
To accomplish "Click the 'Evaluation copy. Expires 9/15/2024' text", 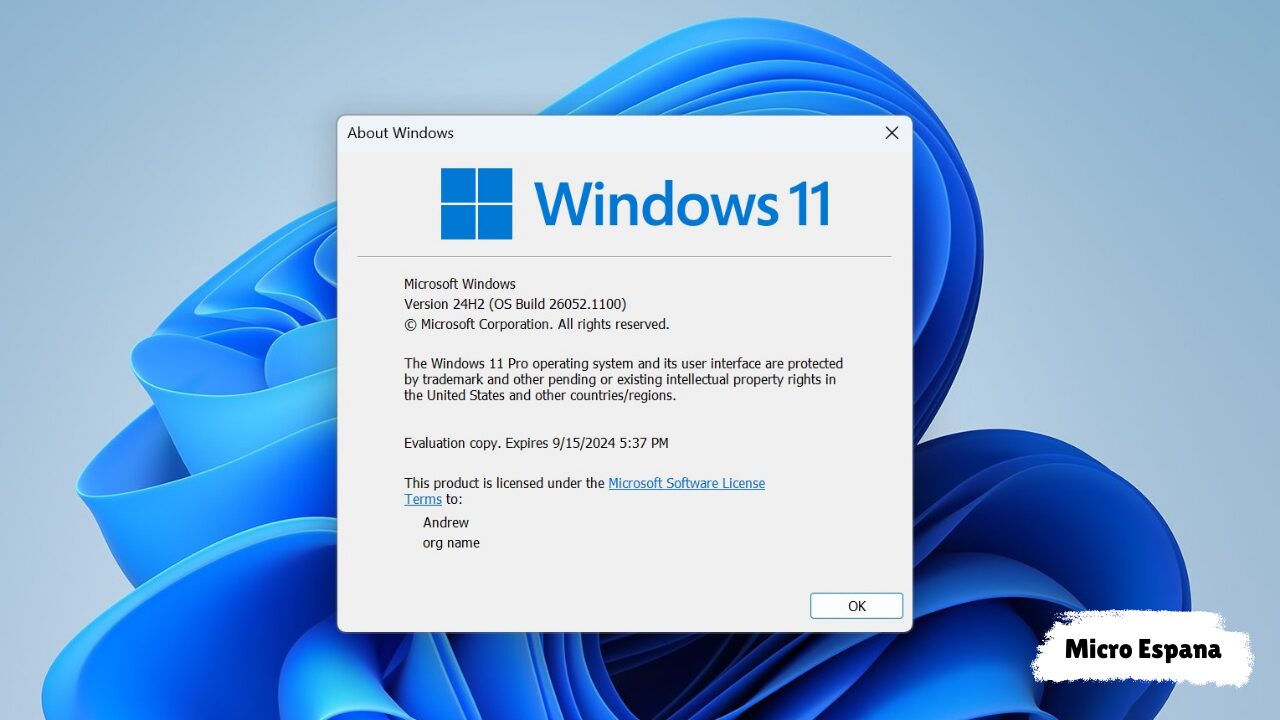I will point(536,443).
